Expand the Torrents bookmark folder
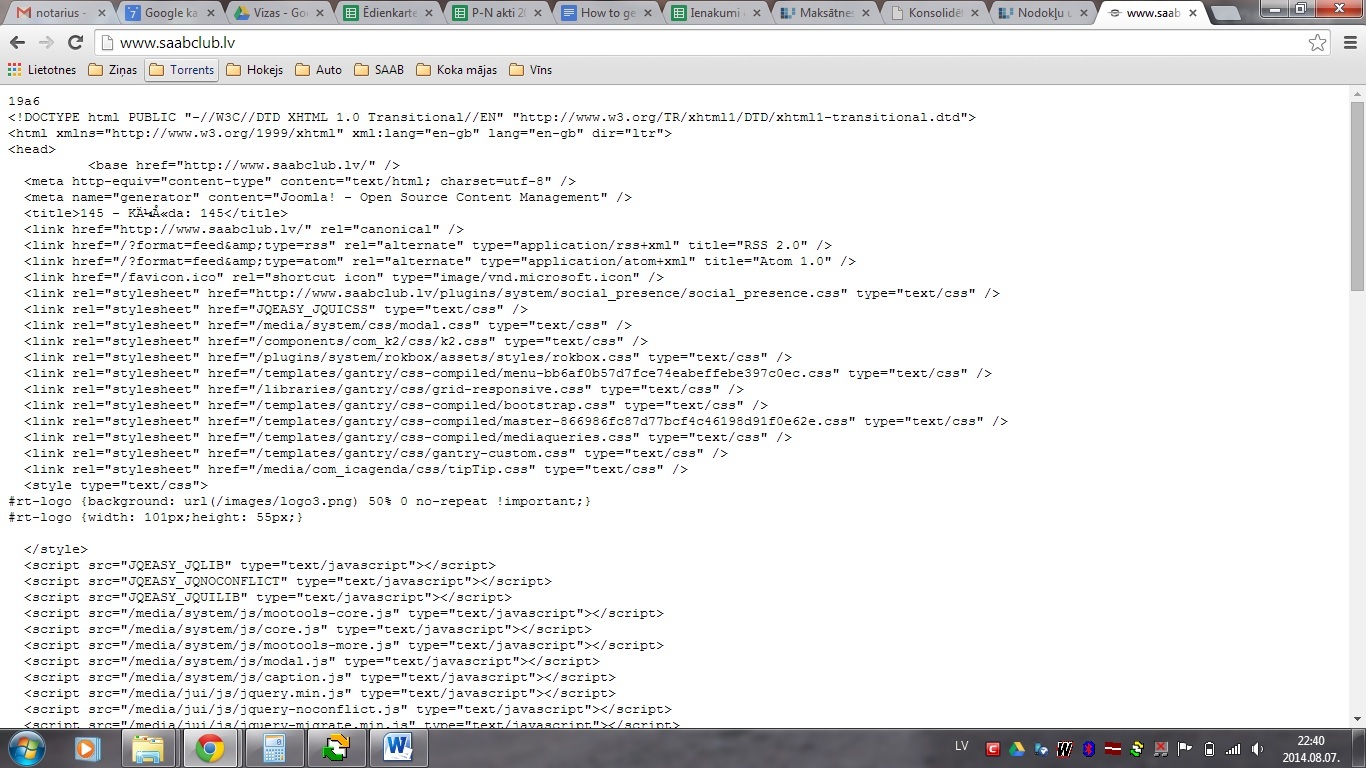Screen dimensions: 1366x768 pos(181,70)
